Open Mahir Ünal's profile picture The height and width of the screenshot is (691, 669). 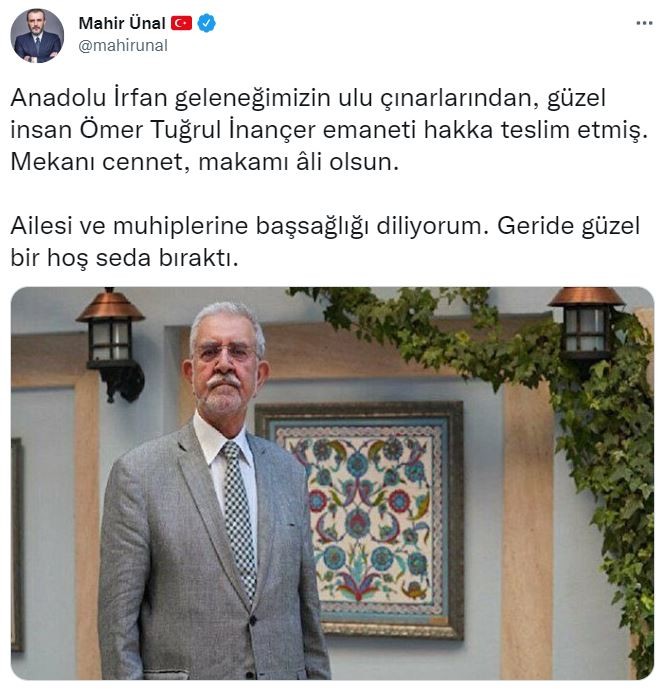(37, 36)
